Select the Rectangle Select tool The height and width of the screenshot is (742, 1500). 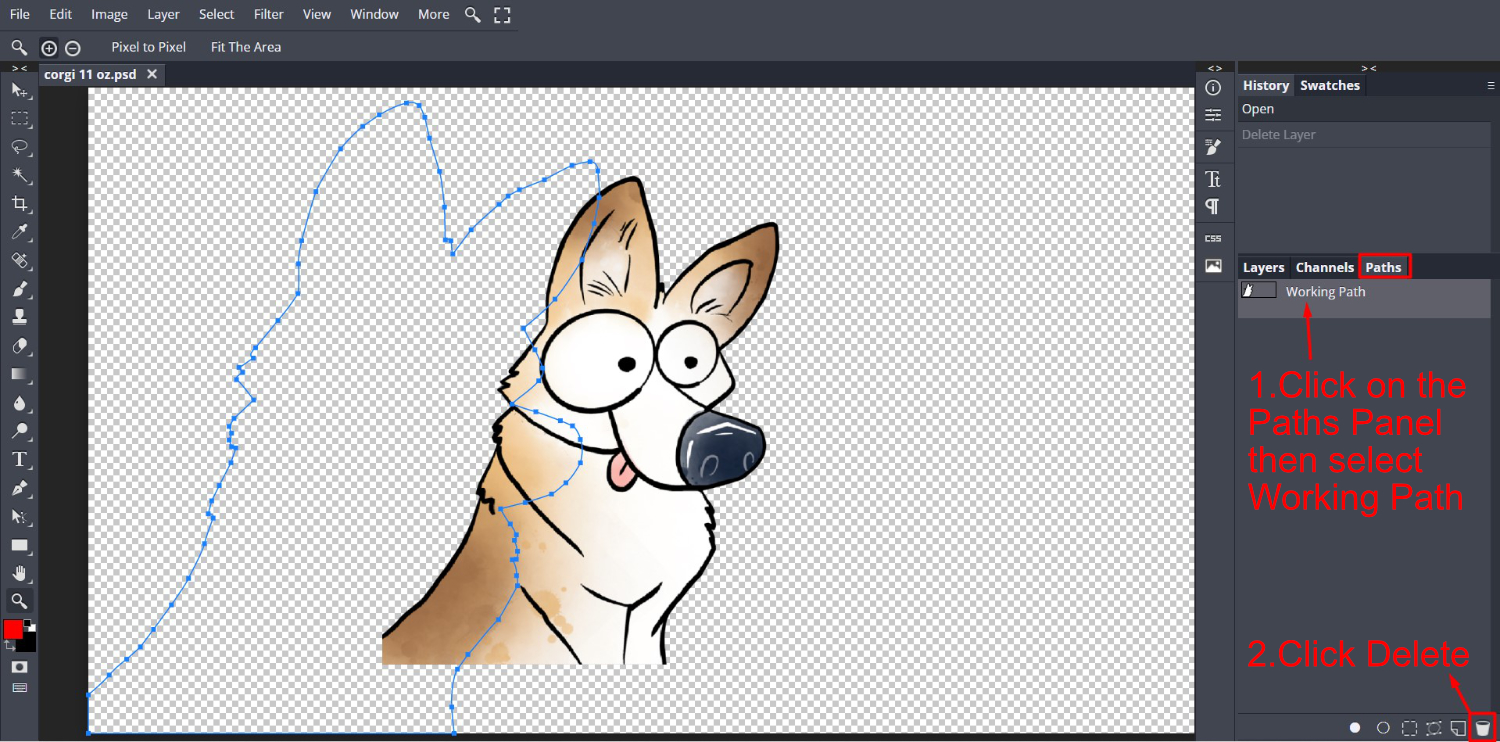tap(19, 118)
